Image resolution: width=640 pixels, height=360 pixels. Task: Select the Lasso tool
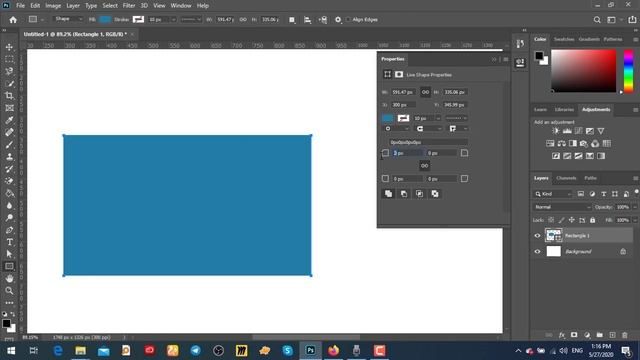coord(9,71)
